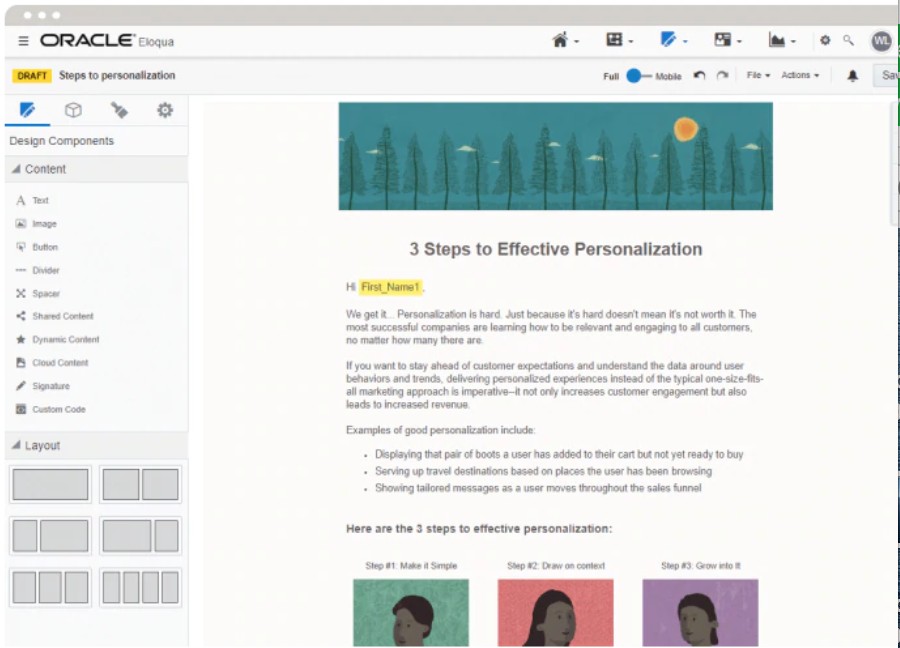Open Eloqua search with magnifying glass
Screen dimensions: 900x648
846,41
